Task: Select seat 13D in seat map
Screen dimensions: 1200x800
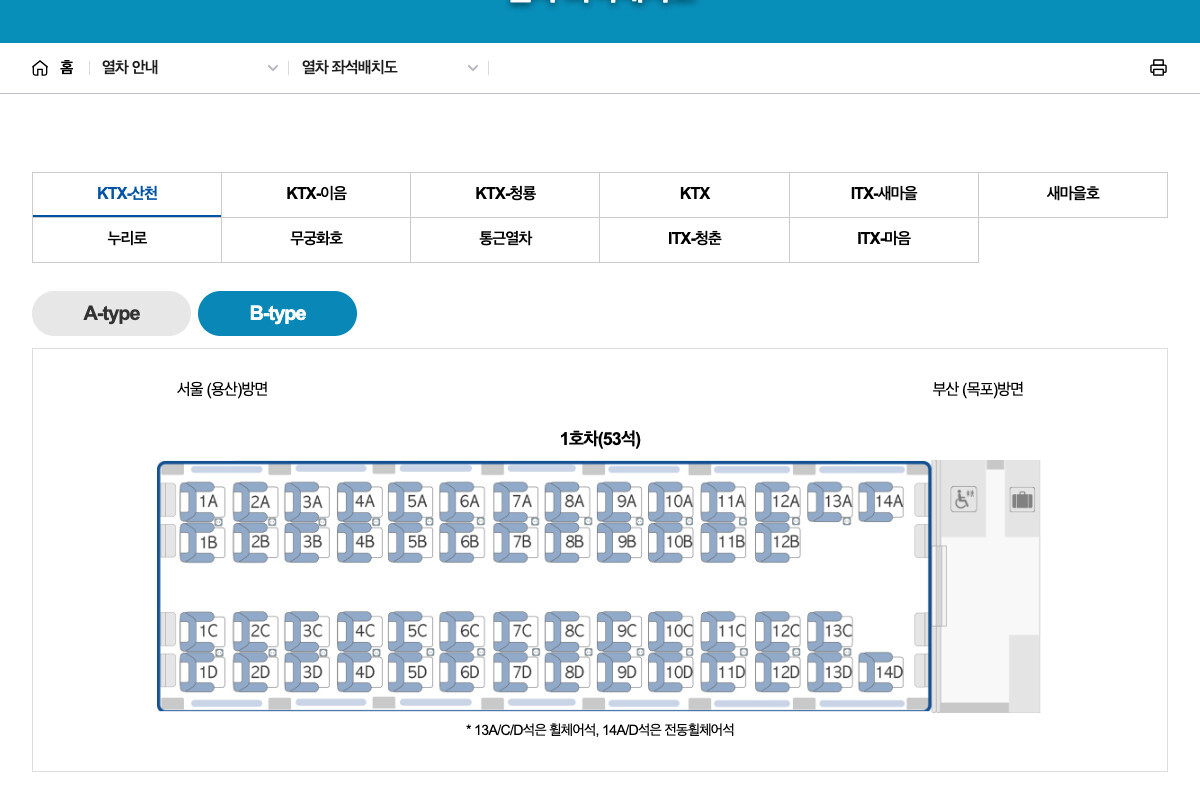Action: [830, 672]
